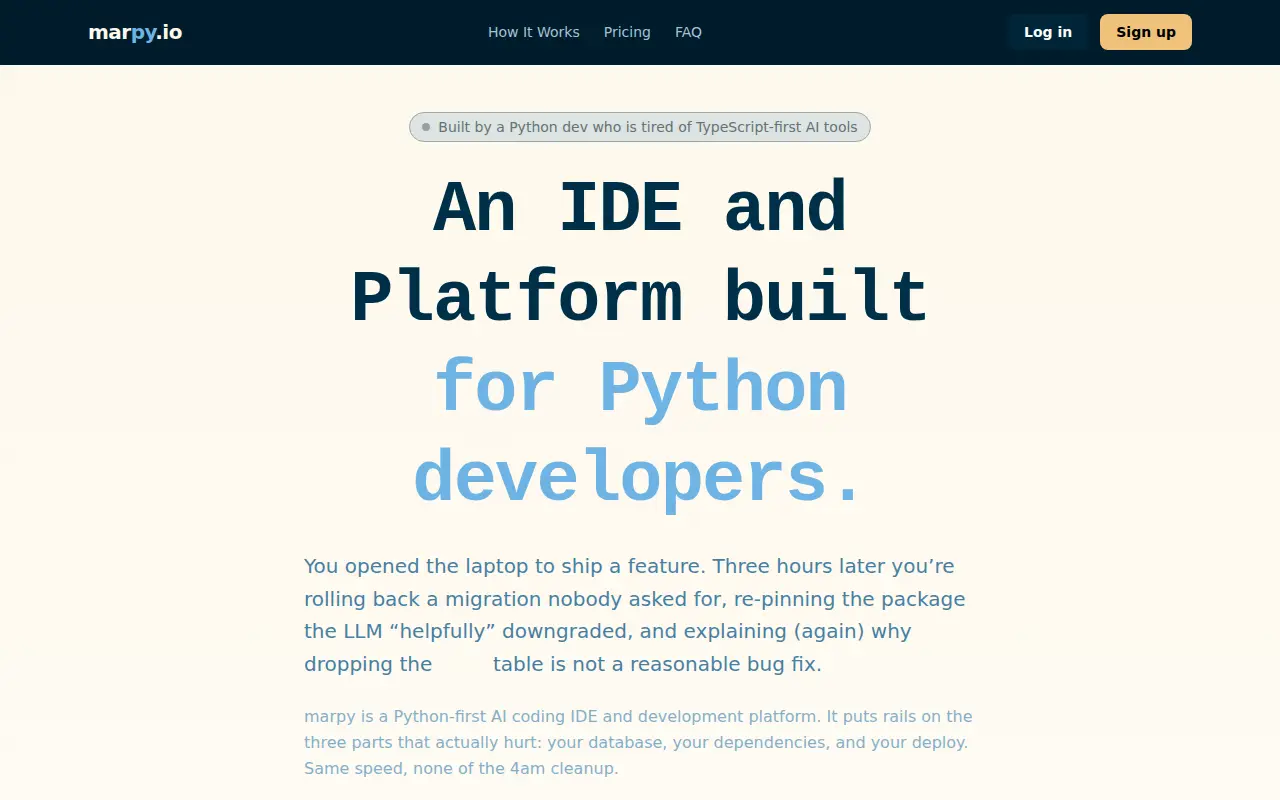The width and height of the screenshot is (1280, 800).
Task: Click the 'for Python developers.' heading text
Action: [x=640, y=433]
